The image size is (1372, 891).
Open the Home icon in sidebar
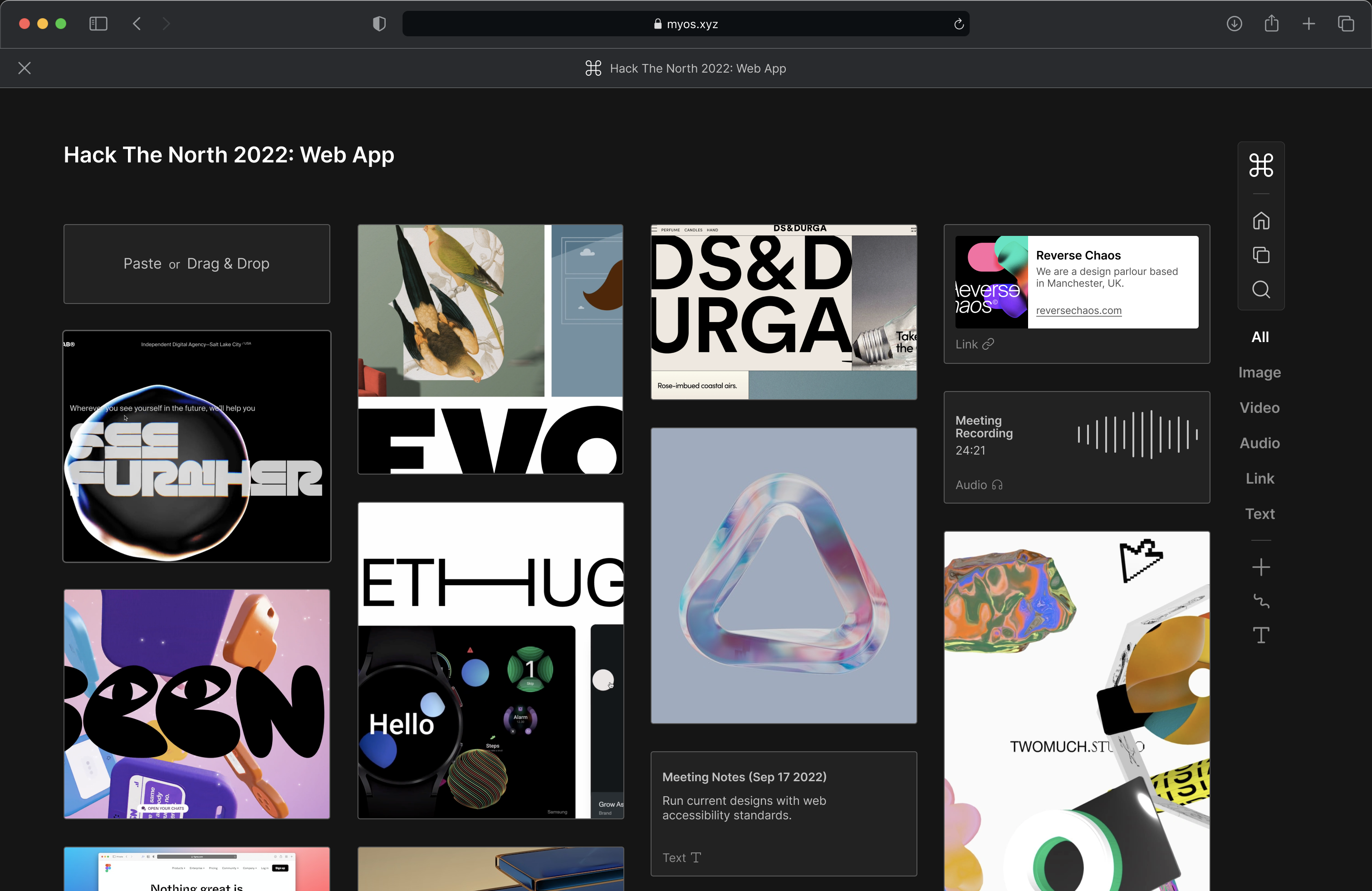[1261, 221]
